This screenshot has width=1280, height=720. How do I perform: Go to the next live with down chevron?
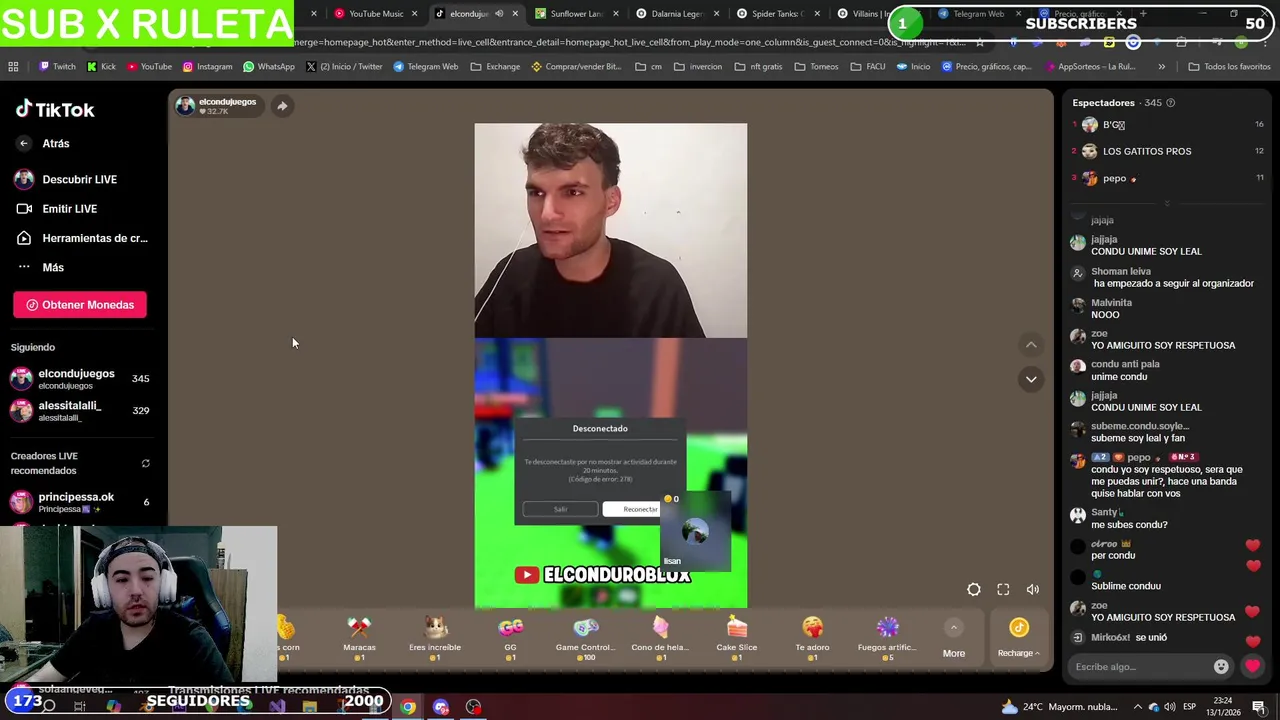(x=1031, y=379)
